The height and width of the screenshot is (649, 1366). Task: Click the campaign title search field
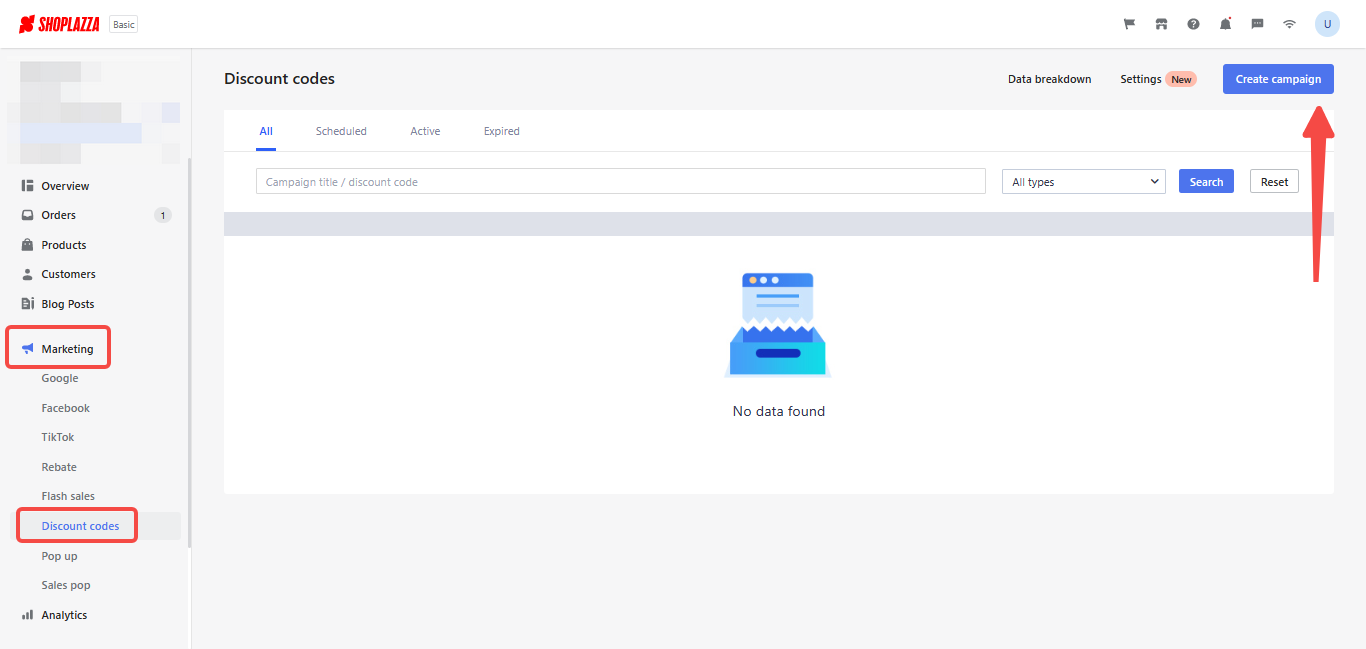621,181
